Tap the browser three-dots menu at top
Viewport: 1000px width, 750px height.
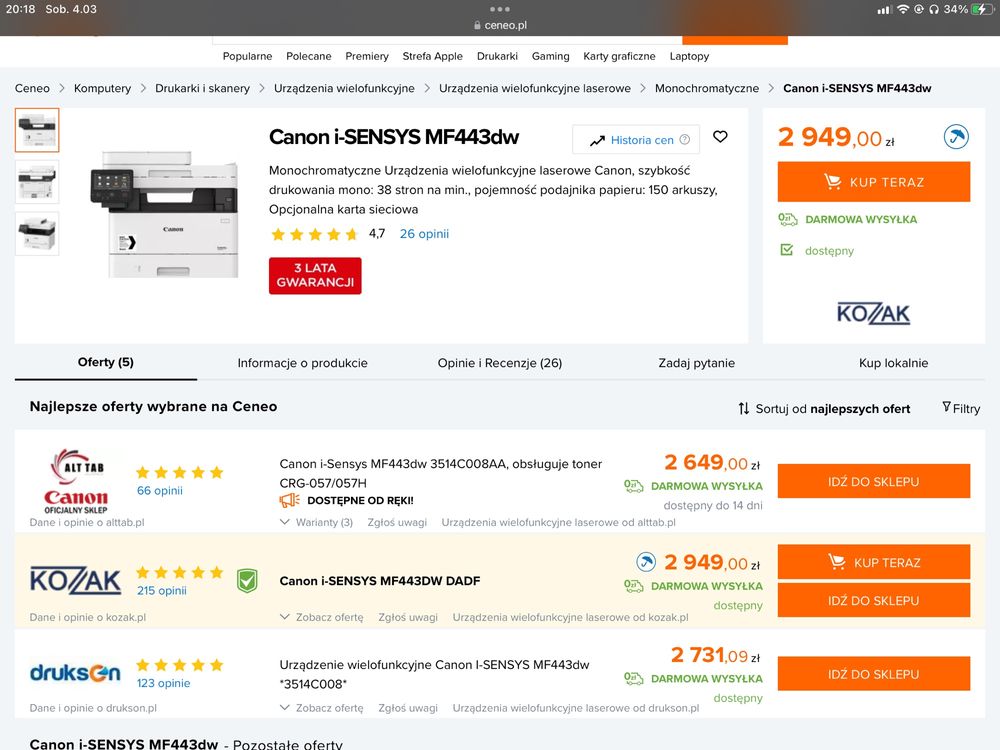coord(500,9)
